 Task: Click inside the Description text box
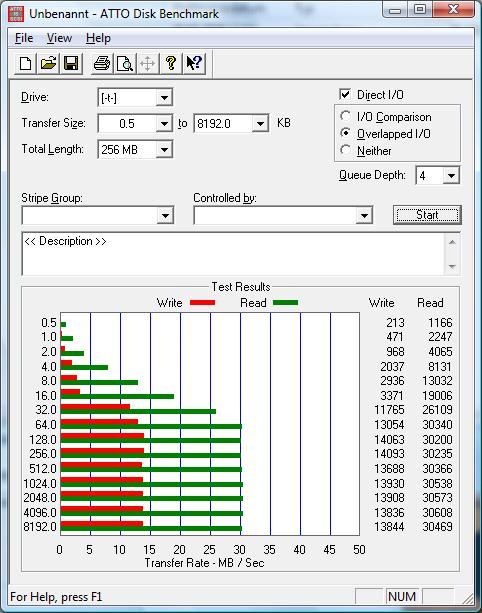[x=233, y=254]
